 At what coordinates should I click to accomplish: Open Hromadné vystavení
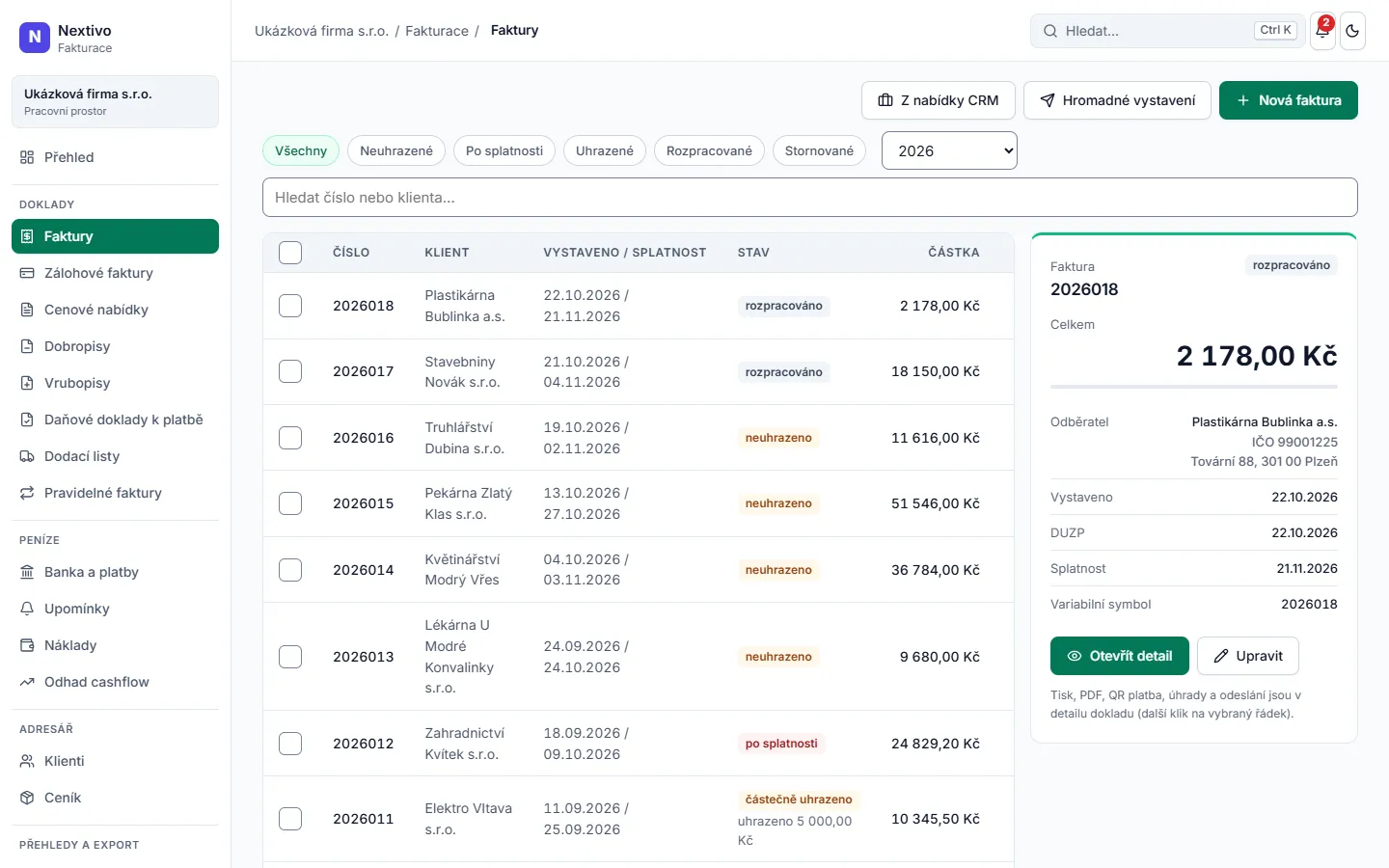pyautogui.click(x=1117, y=100)
